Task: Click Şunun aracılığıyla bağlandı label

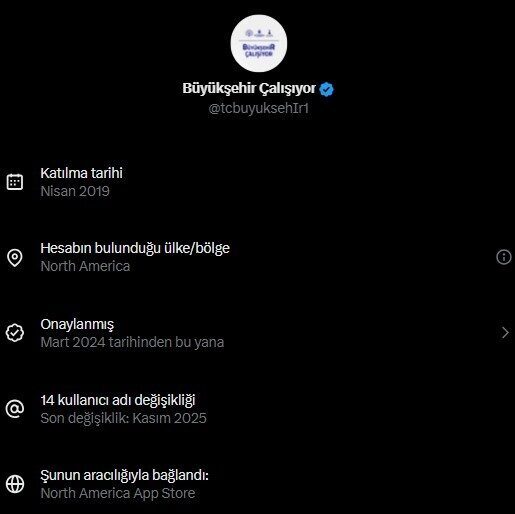Action: (124, 475)
